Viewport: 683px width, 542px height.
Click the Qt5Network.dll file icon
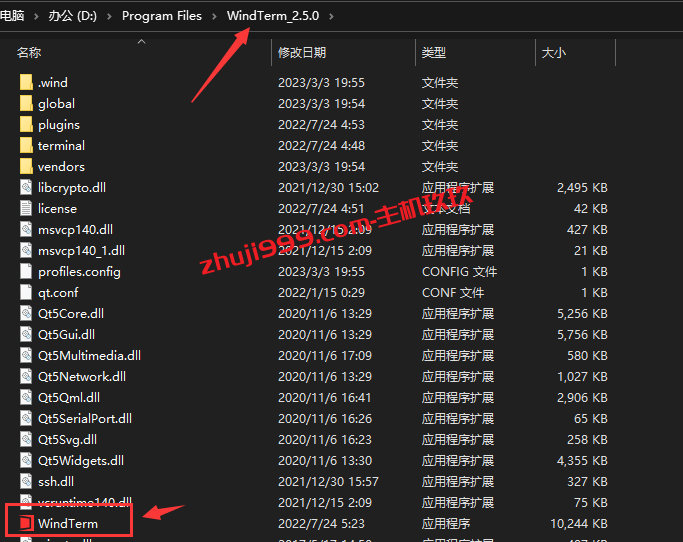[x=26, y=376]
